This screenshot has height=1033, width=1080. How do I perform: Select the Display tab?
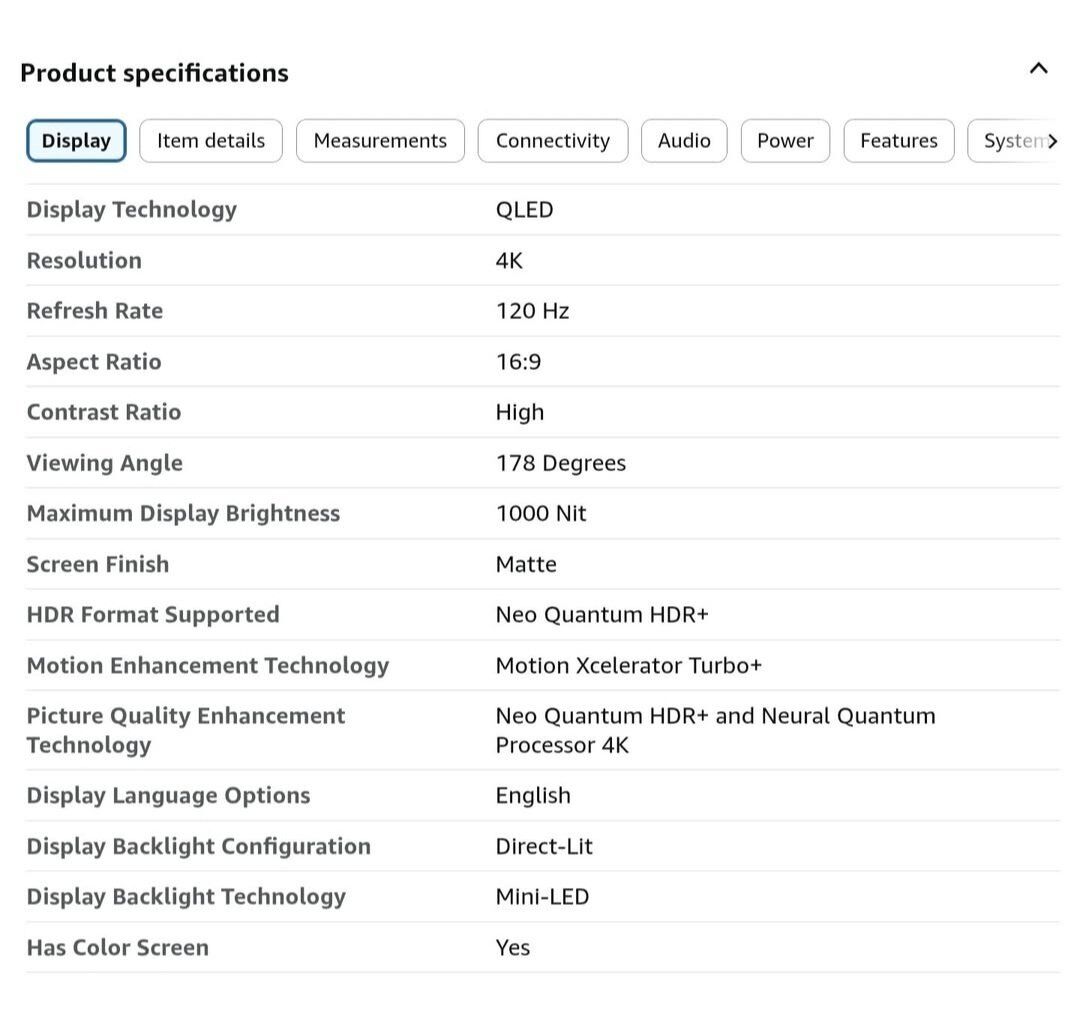[76, 141]
